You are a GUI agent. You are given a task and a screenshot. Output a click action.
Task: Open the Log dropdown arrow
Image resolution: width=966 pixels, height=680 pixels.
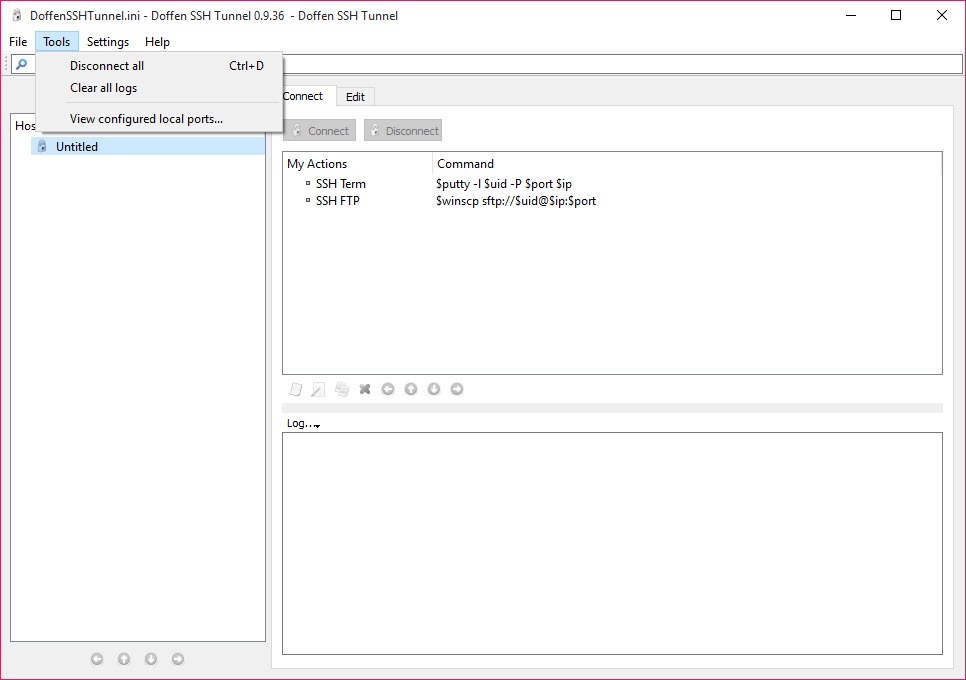pyautogui.click(x=317, y=425)
